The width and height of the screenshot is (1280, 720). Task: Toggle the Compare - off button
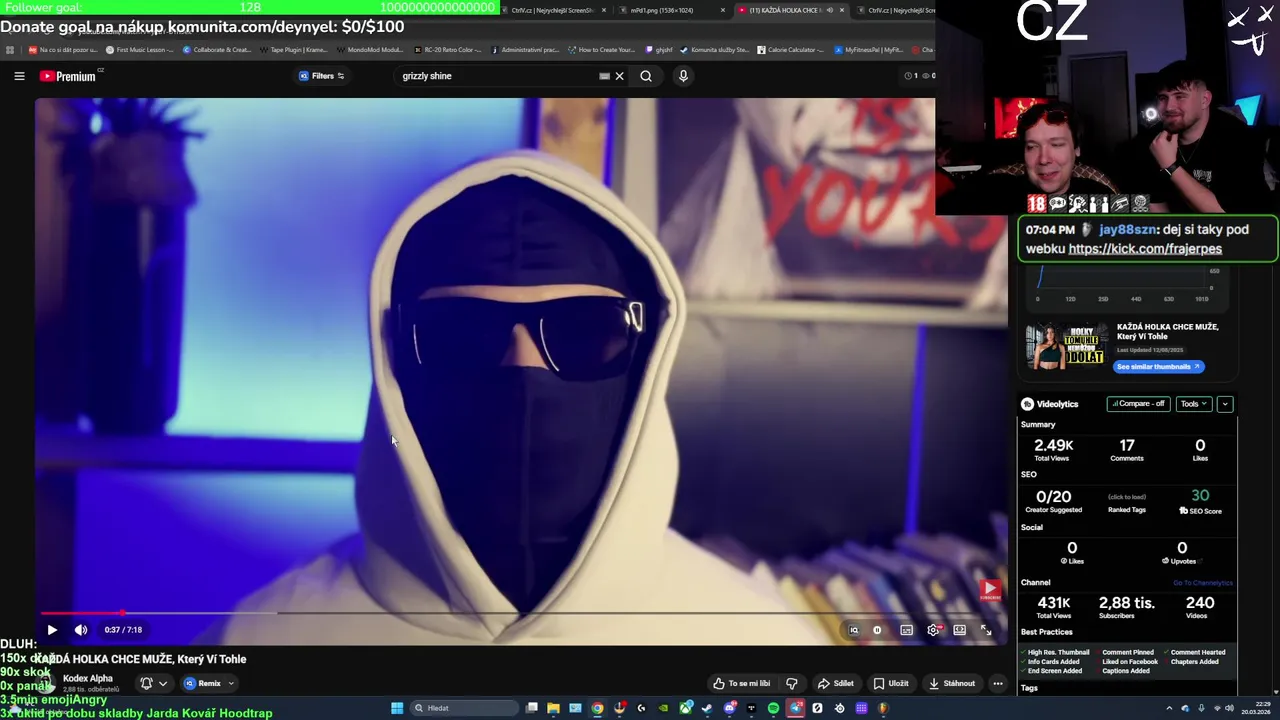pos(1138,404)
